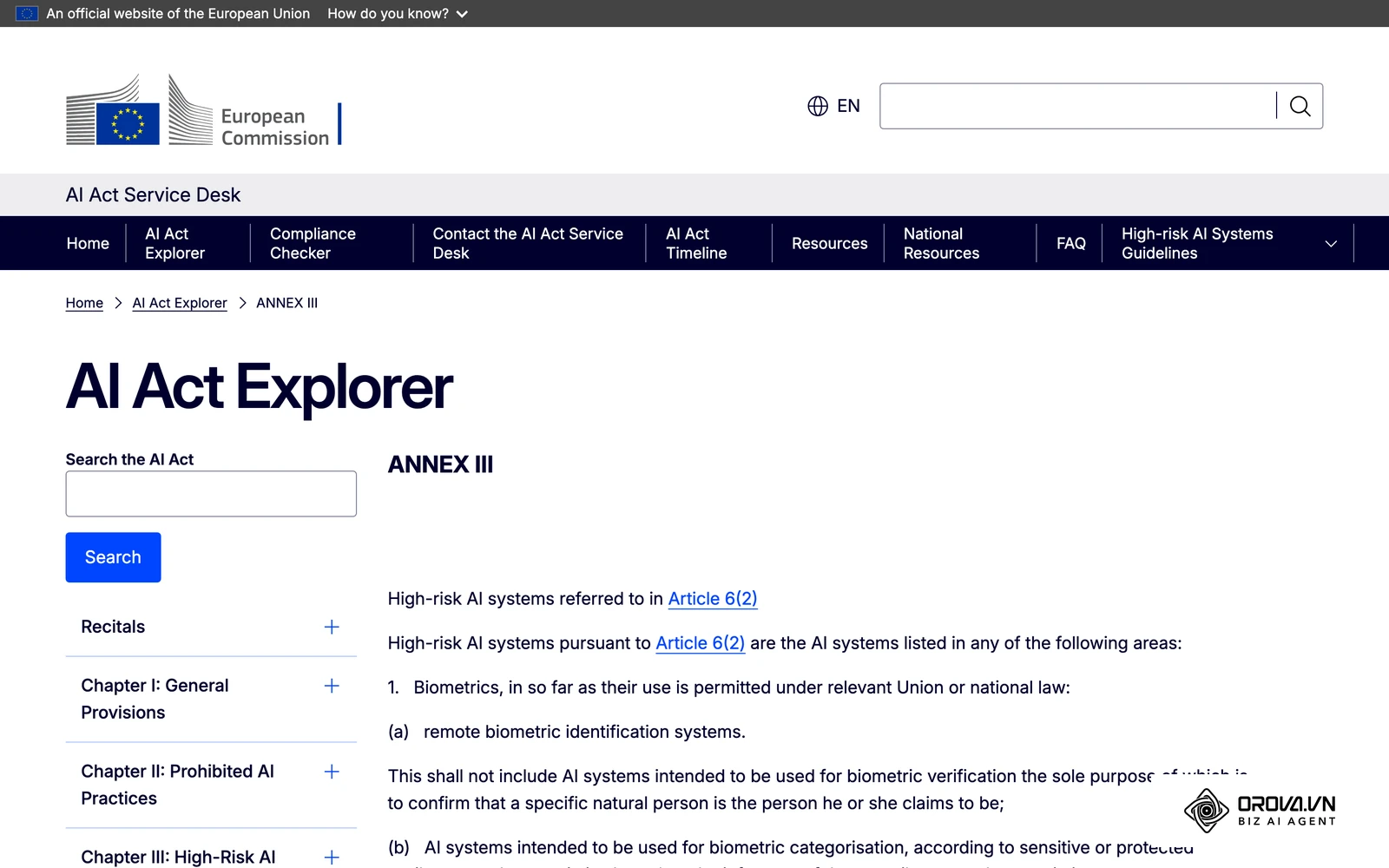
Task: Open Contact the AI Act Service Desk
Action: coord(528,244)
